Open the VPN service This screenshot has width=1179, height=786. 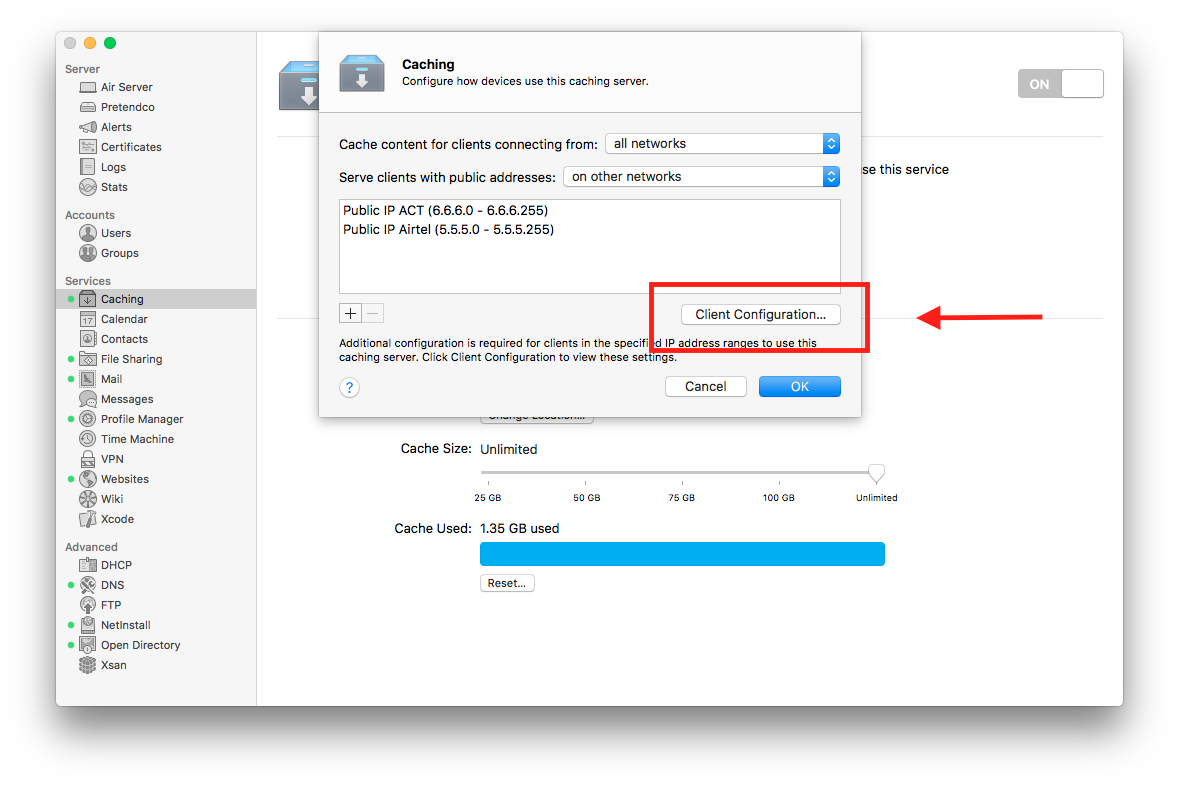112,459
